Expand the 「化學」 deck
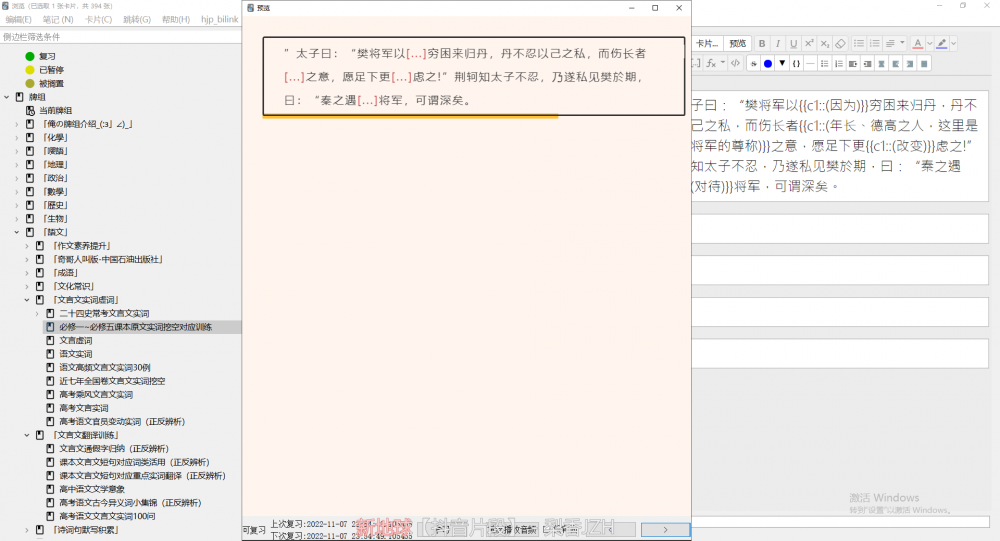The height and width of the screenshot is (541, 1000). [17, 137]
